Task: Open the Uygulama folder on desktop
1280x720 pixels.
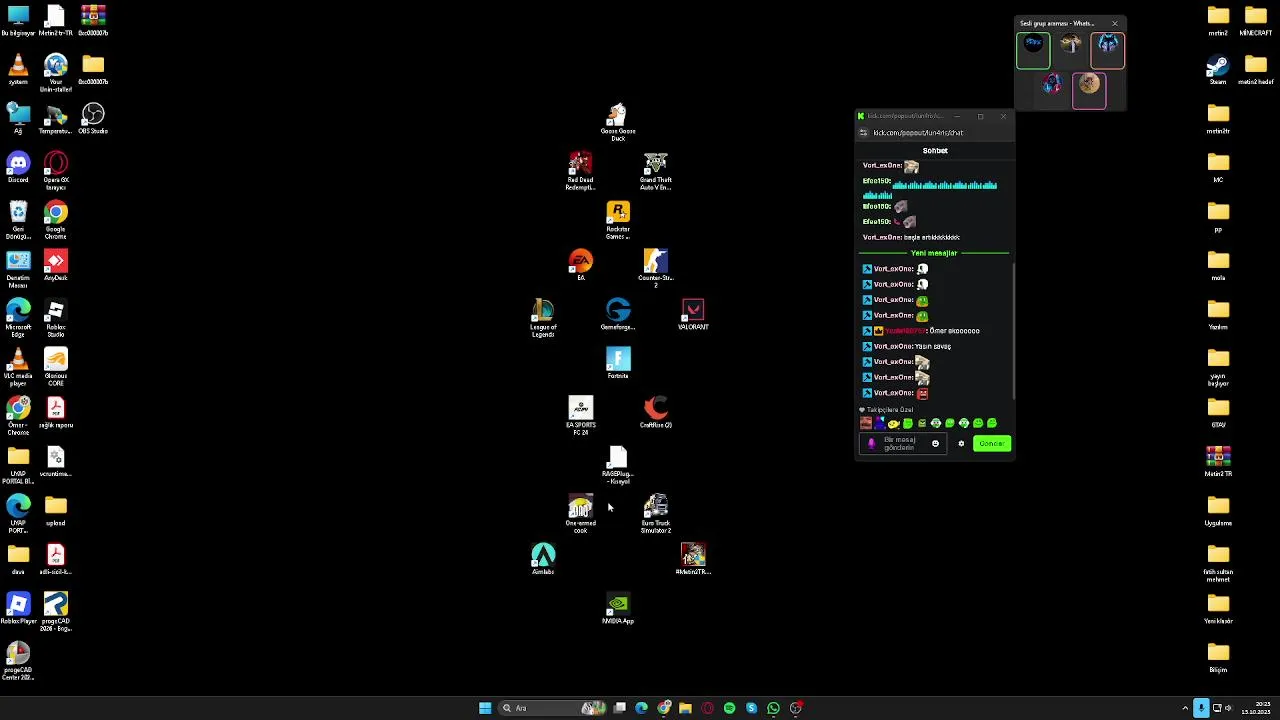Action: pos(1218,510)
